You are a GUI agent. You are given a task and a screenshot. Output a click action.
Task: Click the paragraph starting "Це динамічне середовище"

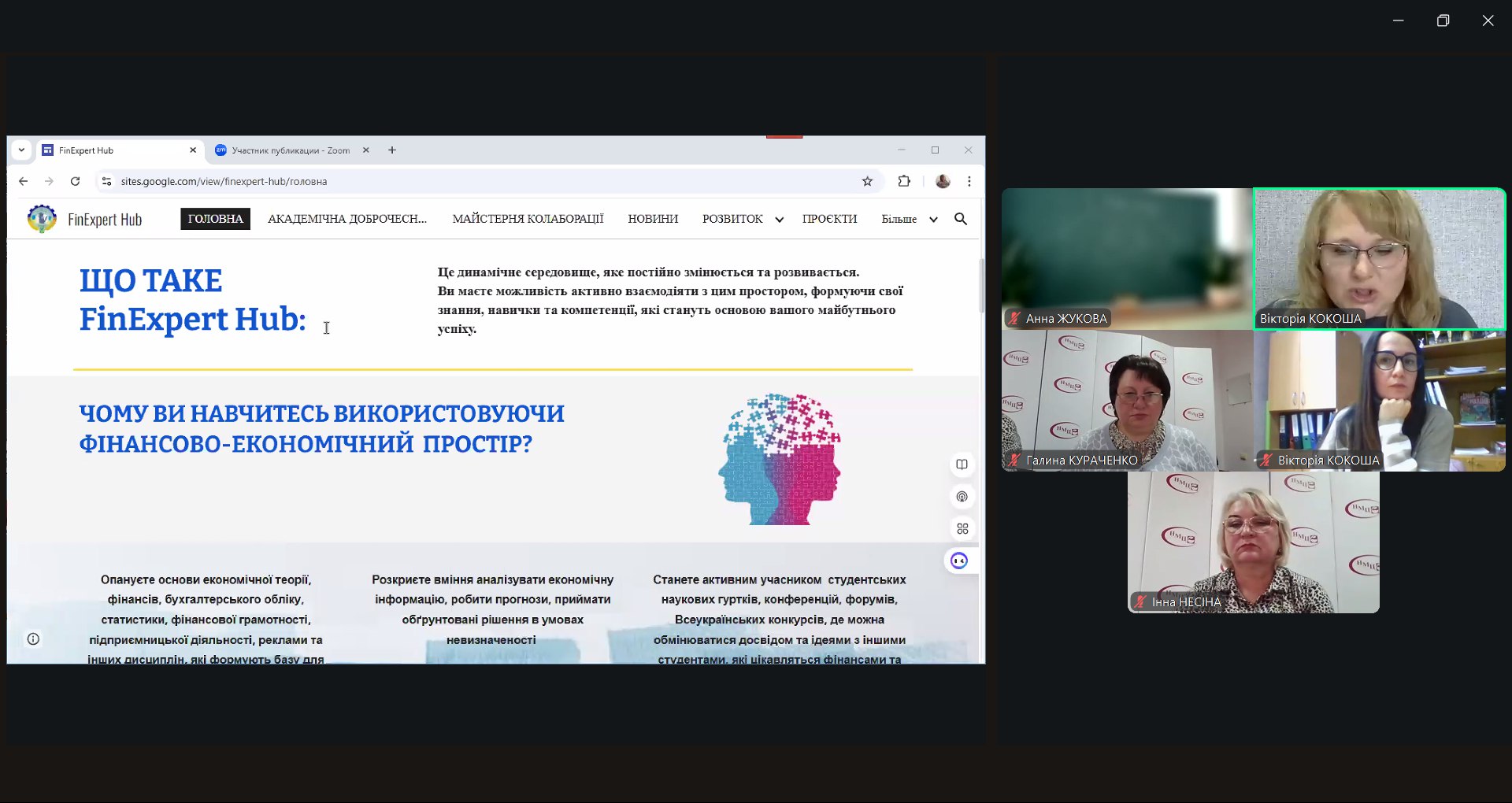[x=670, y=301]
